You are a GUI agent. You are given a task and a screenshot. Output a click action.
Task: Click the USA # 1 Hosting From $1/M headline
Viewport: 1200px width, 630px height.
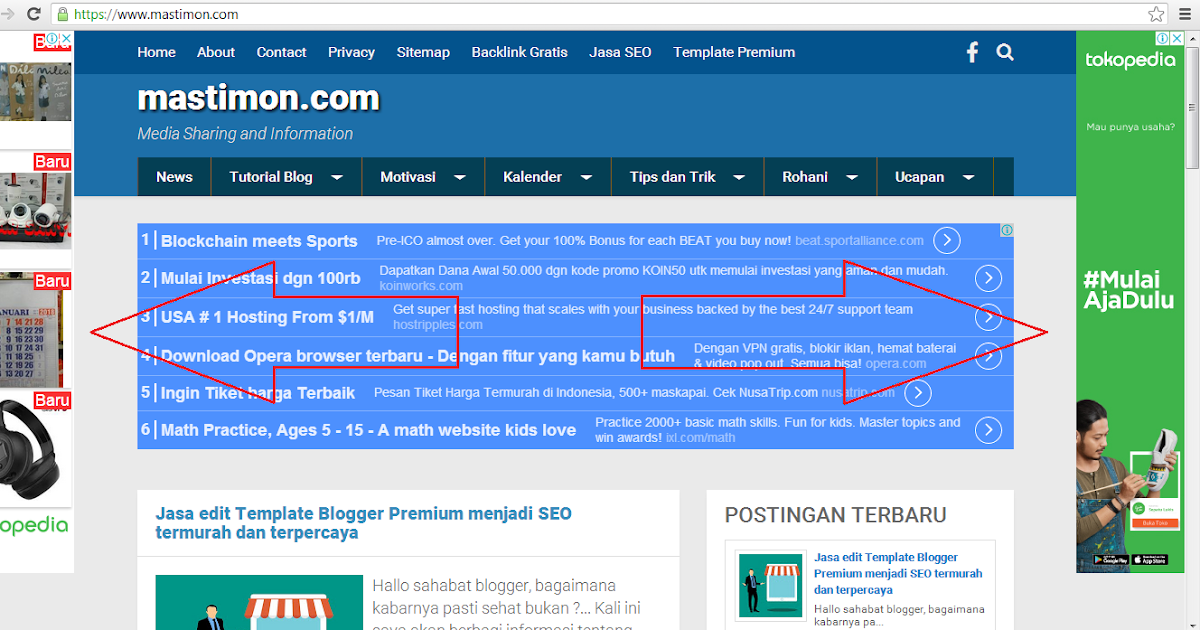tap(267, 317)
